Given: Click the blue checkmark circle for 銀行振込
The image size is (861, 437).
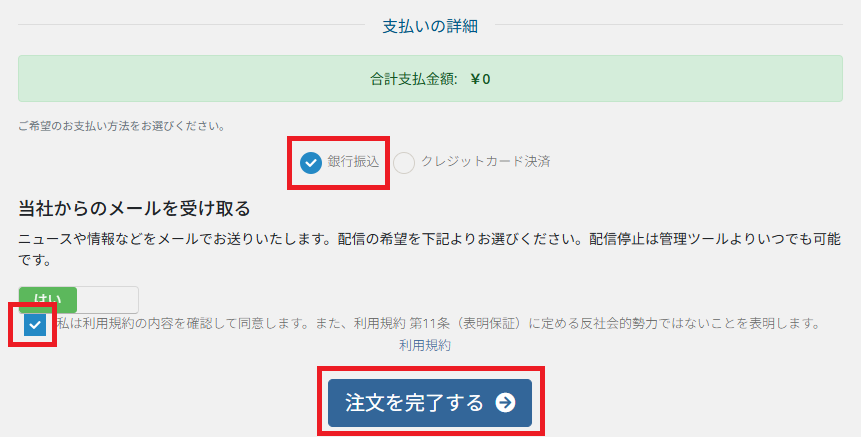Looking at the screenshot, I should [311, 163].
